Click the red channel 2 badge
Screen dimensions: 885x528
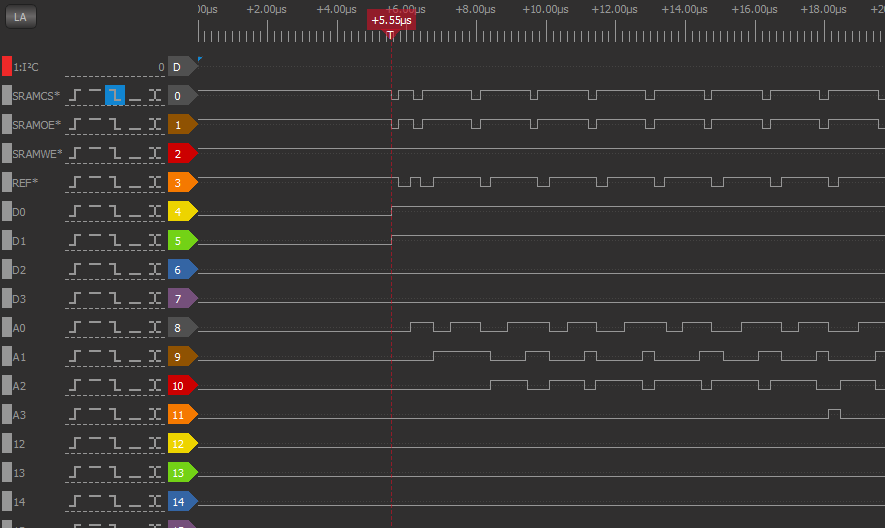tap(182, 154)
